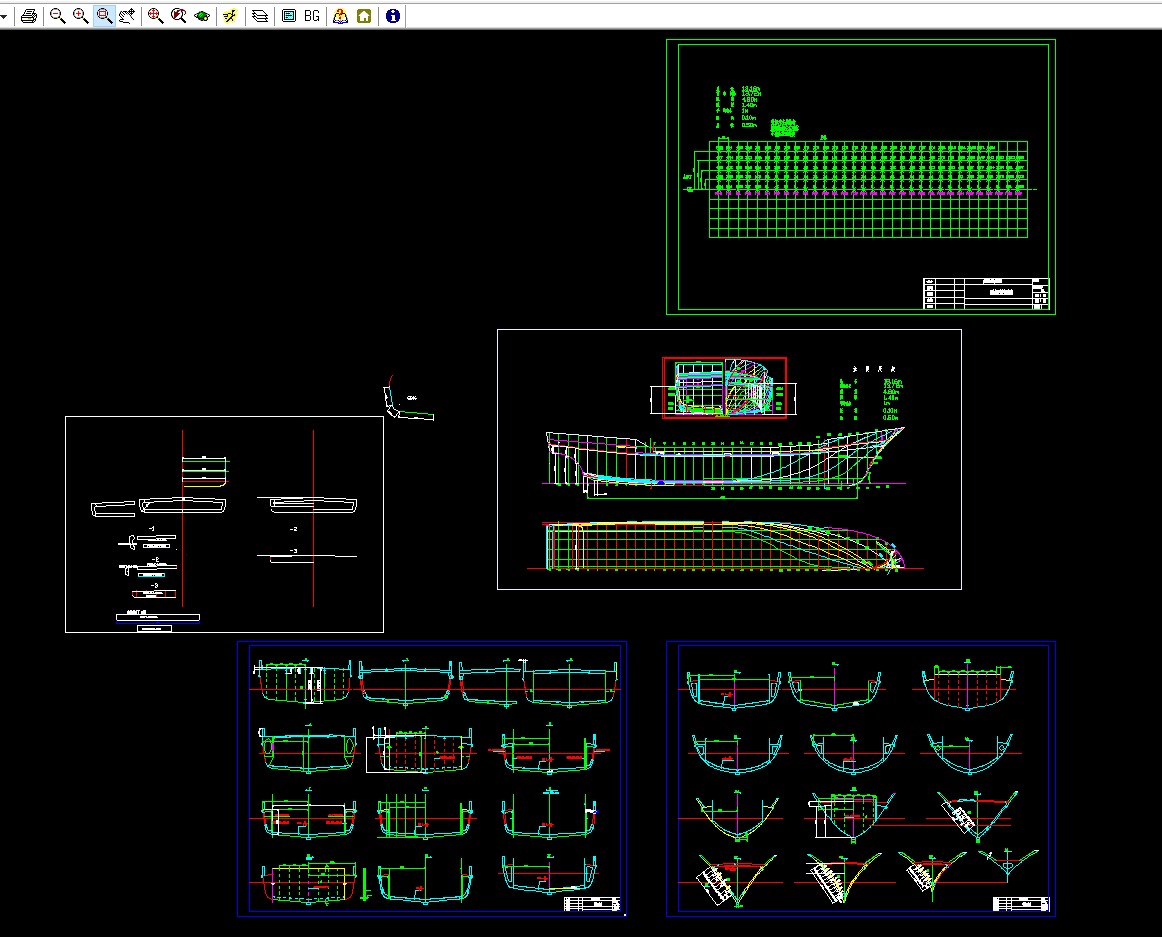
Task: Click the Zoom Extents crosshair magnifier
Action: (x=156, y=16)
